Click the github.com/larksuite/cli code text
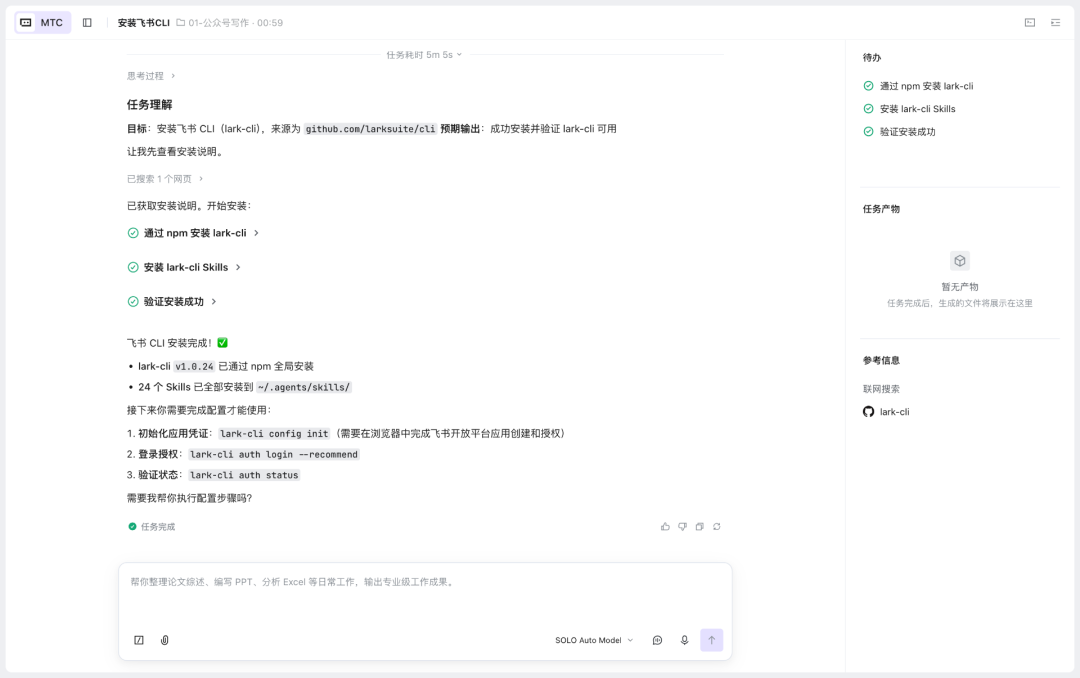Image resolution: width=1080 pixels, height=678 pixels. coord(371,129)
